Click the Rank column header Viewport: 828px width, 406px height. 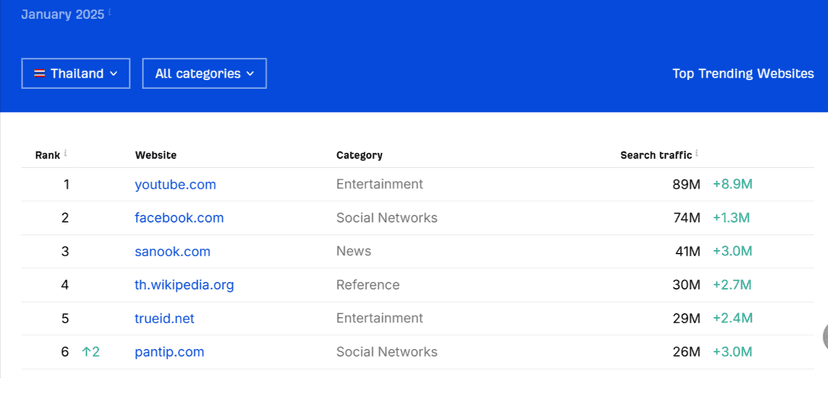click(x=48, y=155)
